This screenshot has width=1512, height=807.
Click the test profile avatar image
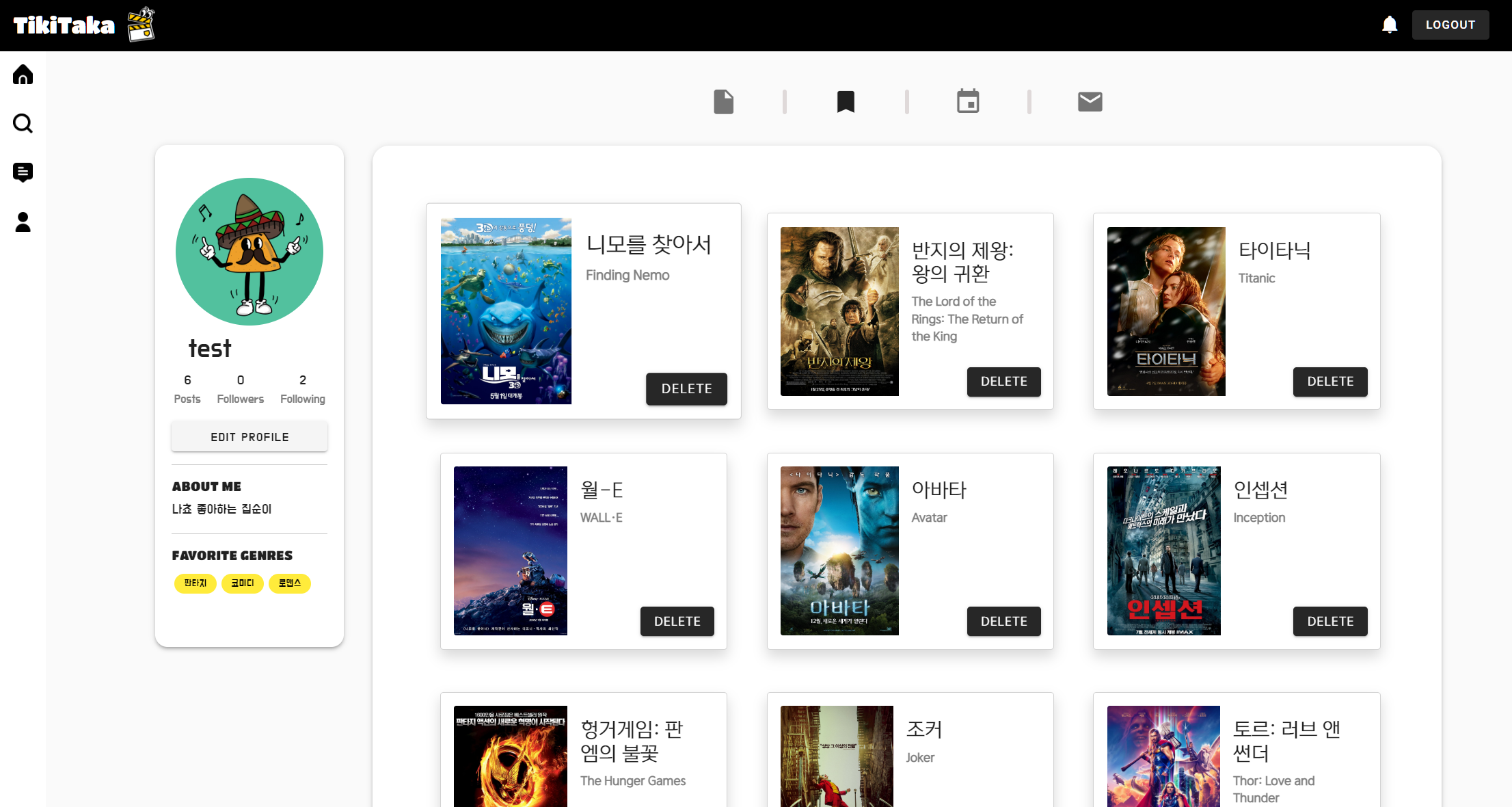249,252
